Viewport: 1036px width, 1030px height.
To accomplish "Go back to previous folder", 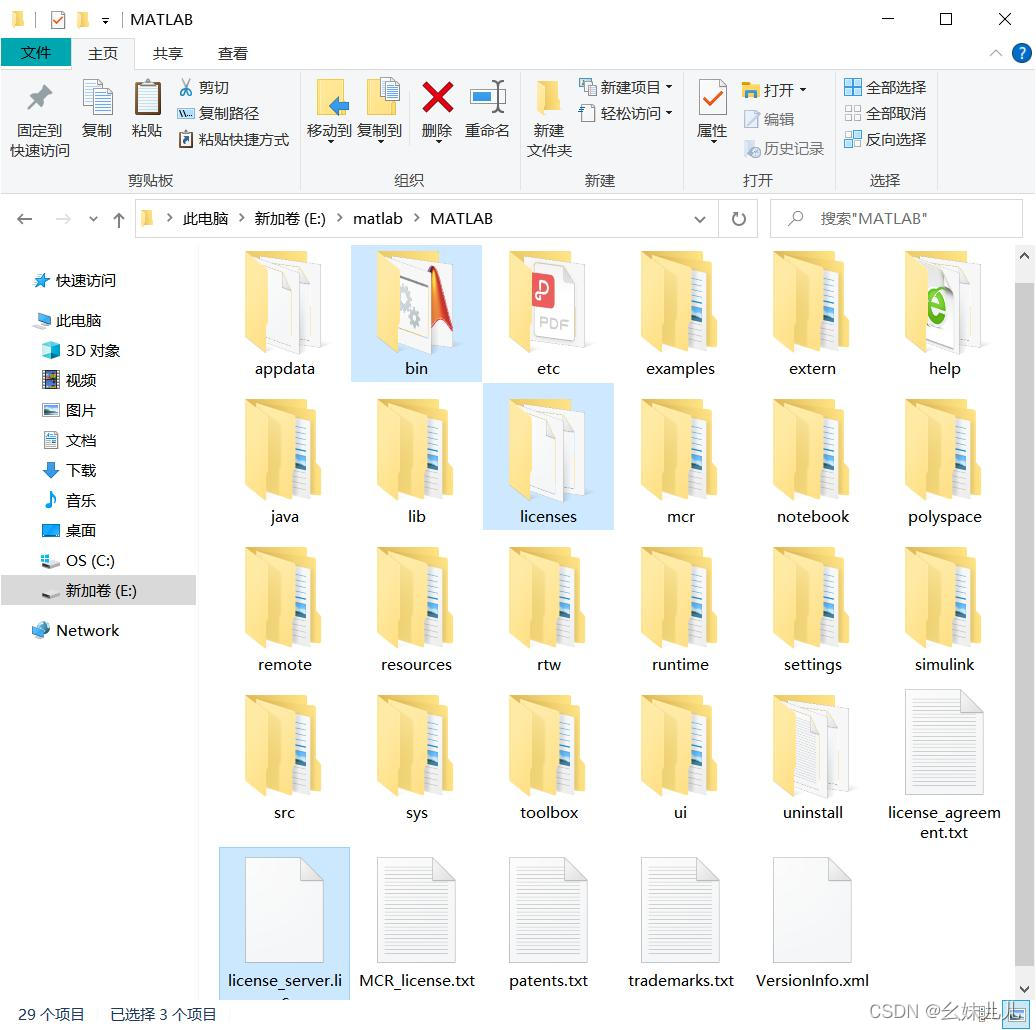I will (x=24, y=219).
